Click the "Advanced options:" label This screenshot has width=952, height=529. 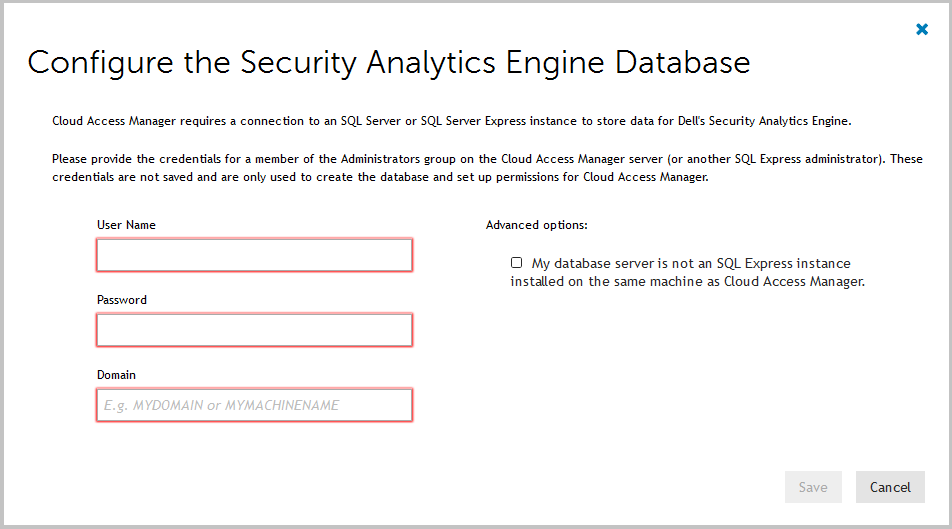tap(536, 225)
